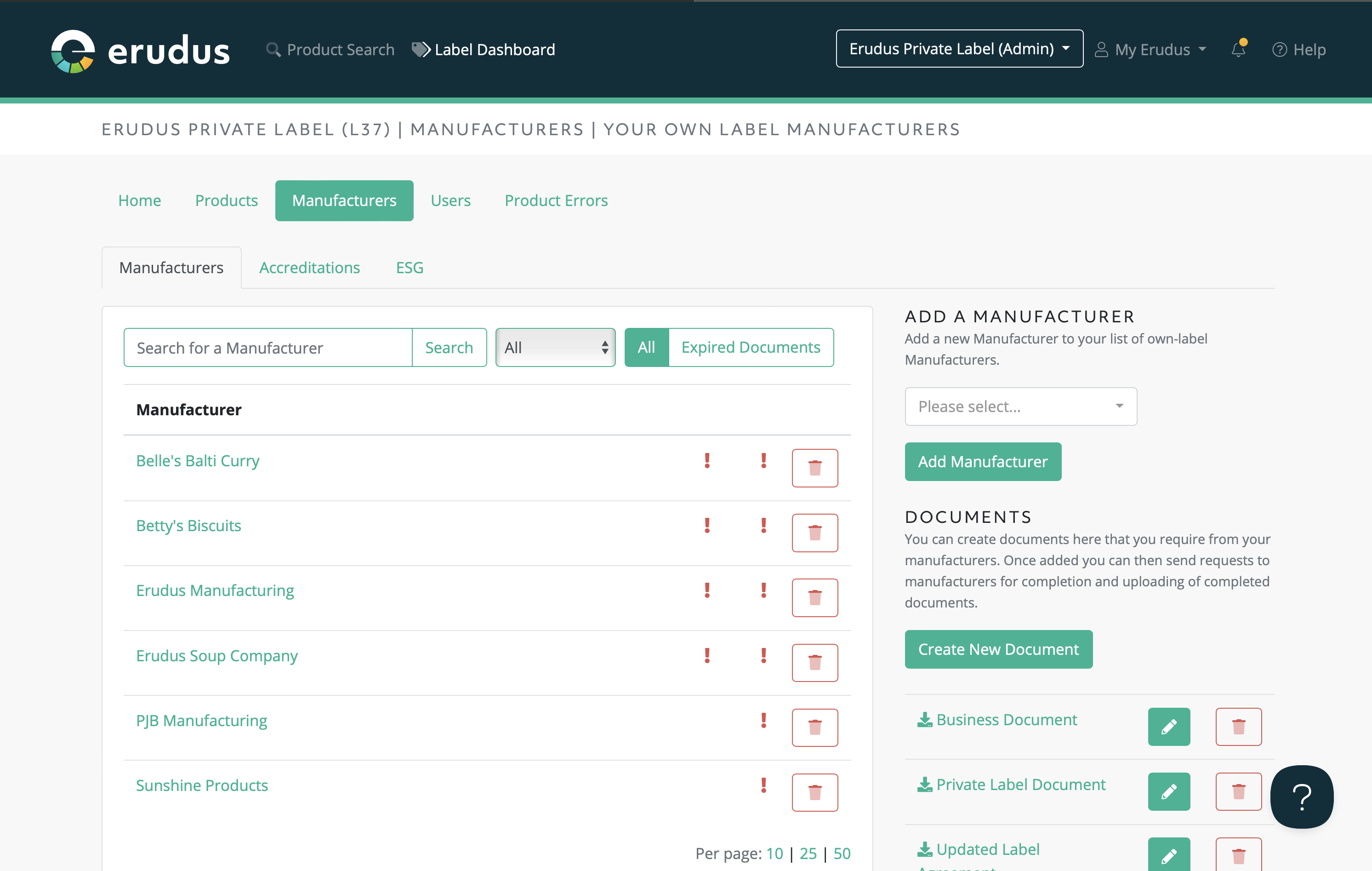Click the notification bell icon

(1238, 50)
